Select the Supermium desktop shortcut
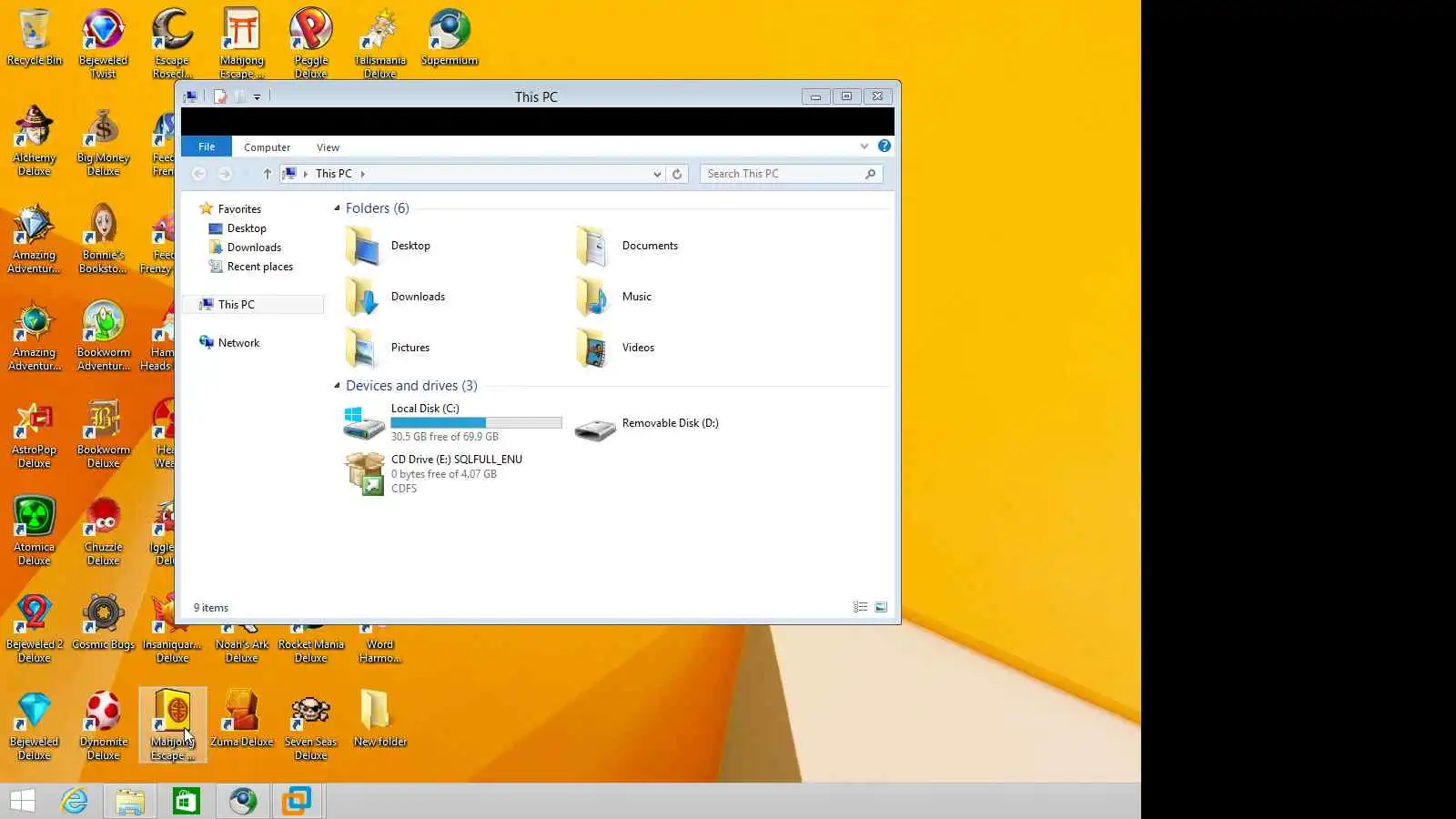 [x=450, y=38]
